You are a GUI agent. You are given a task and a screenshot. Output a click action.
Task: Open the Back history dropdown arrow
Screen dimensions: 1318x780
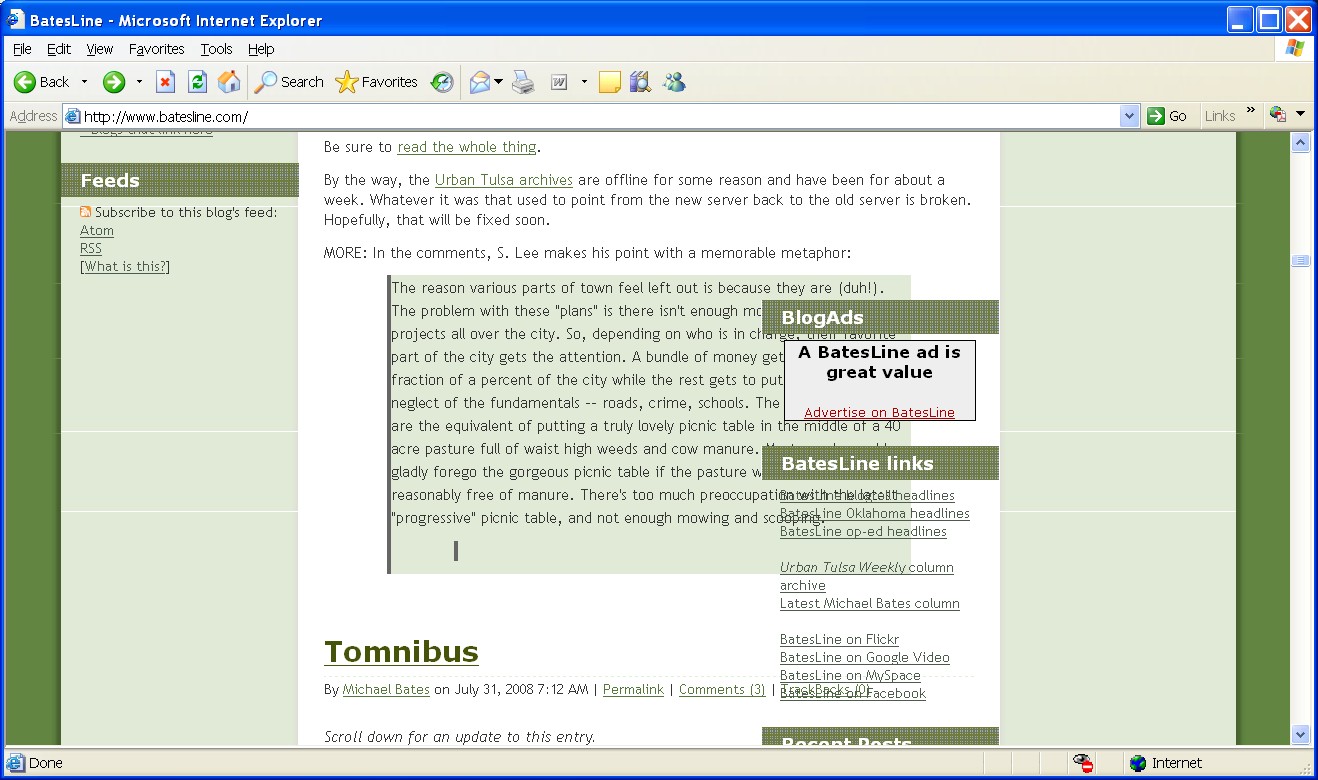click(x=84, y=82)
